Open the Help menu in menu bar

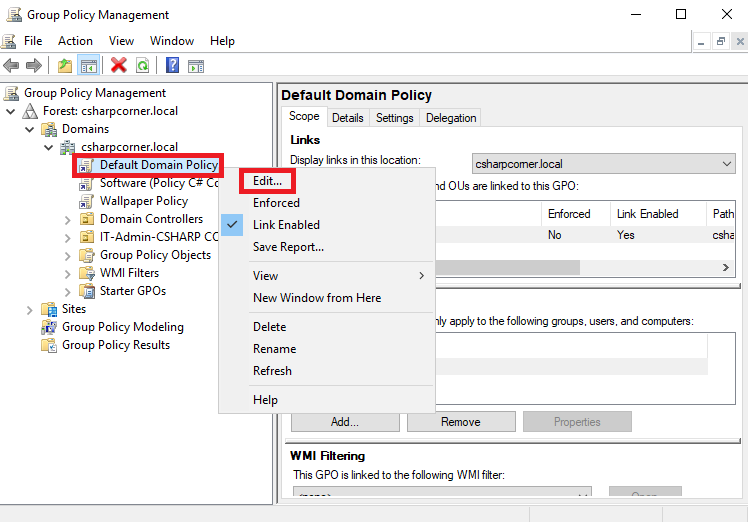point(222,41)
